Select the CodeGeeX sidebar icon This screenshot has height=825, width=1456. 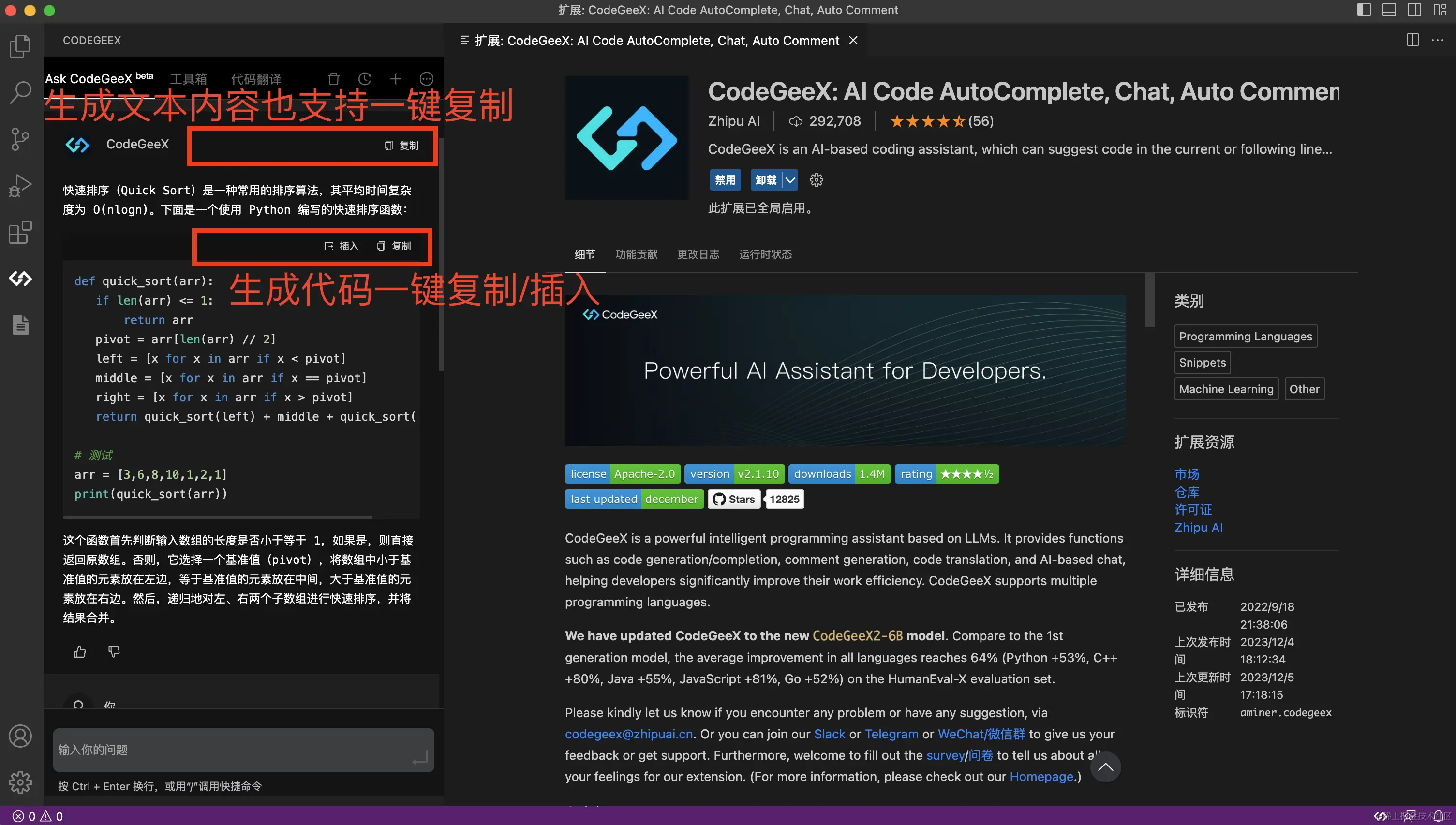(x=20, y=278)
